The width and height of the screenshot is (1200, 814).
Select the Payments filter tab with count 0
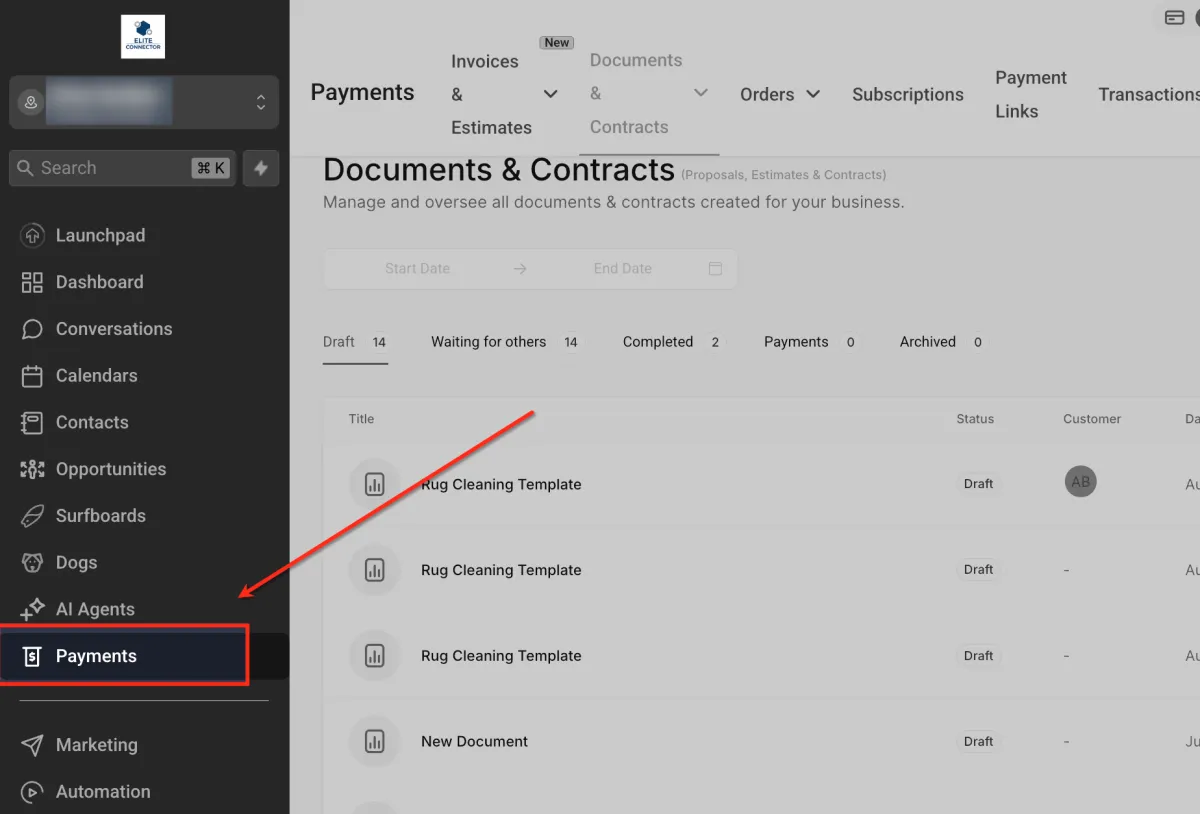811,342
